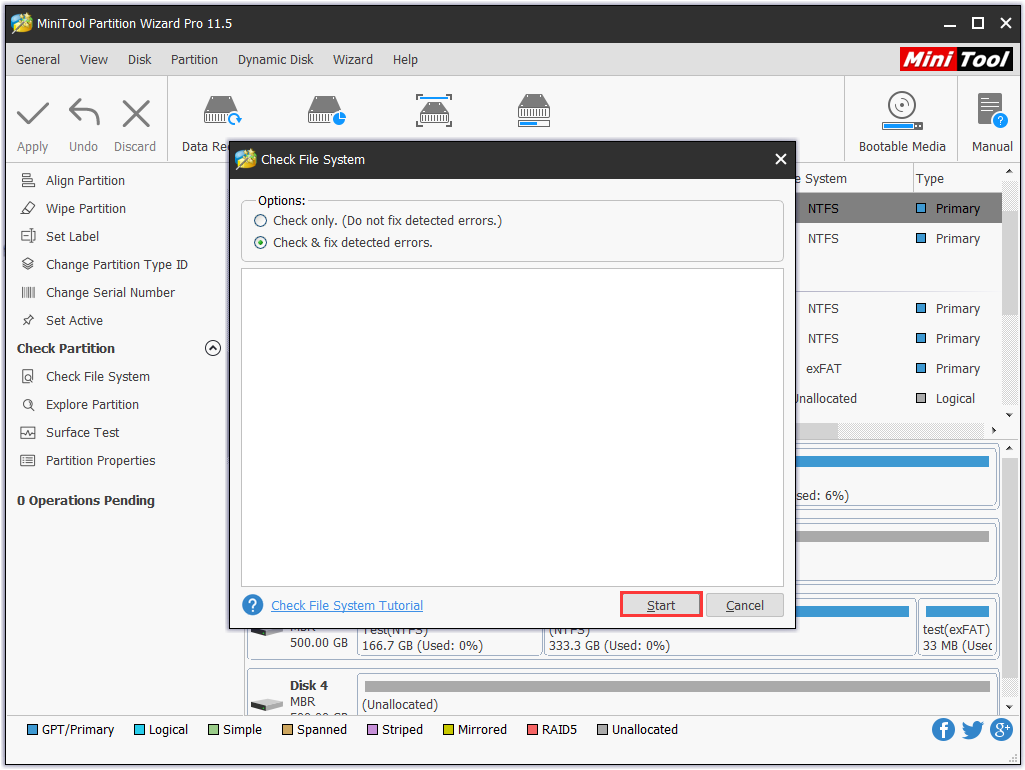The width and height of the screenshot is (1025, 770).
Task: Open the Disk menu
Action: coord(139,59)
